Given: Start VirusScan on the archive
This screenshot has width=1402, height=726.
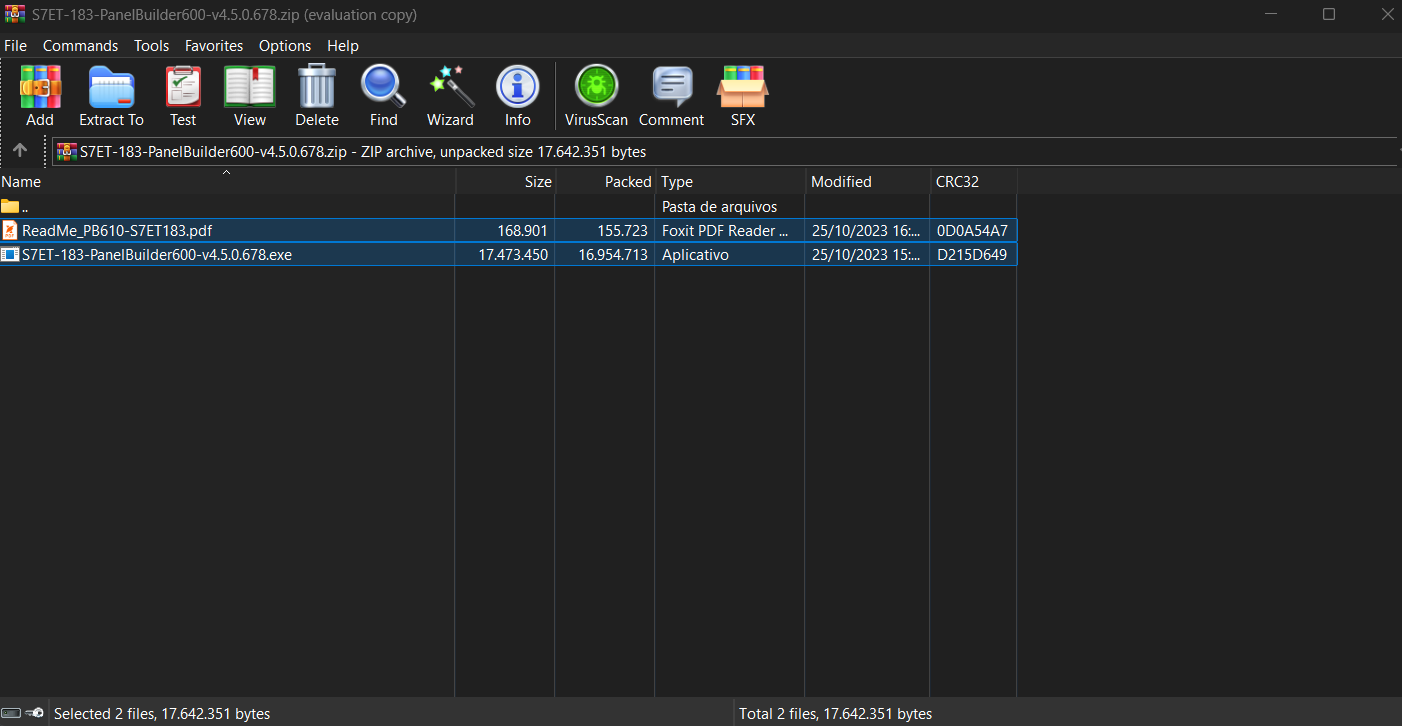Looking at the screenshot, I should (596, 96).
